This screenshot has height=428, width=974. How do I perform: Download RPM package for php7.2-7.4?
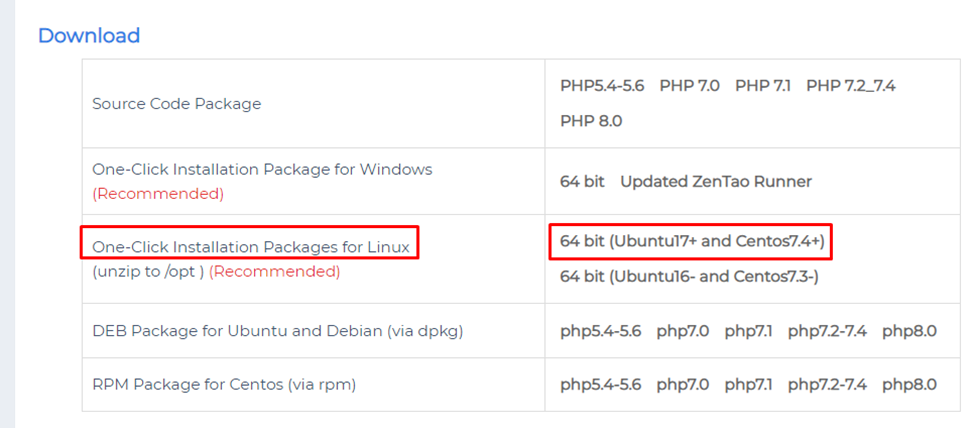pos(827,385)
